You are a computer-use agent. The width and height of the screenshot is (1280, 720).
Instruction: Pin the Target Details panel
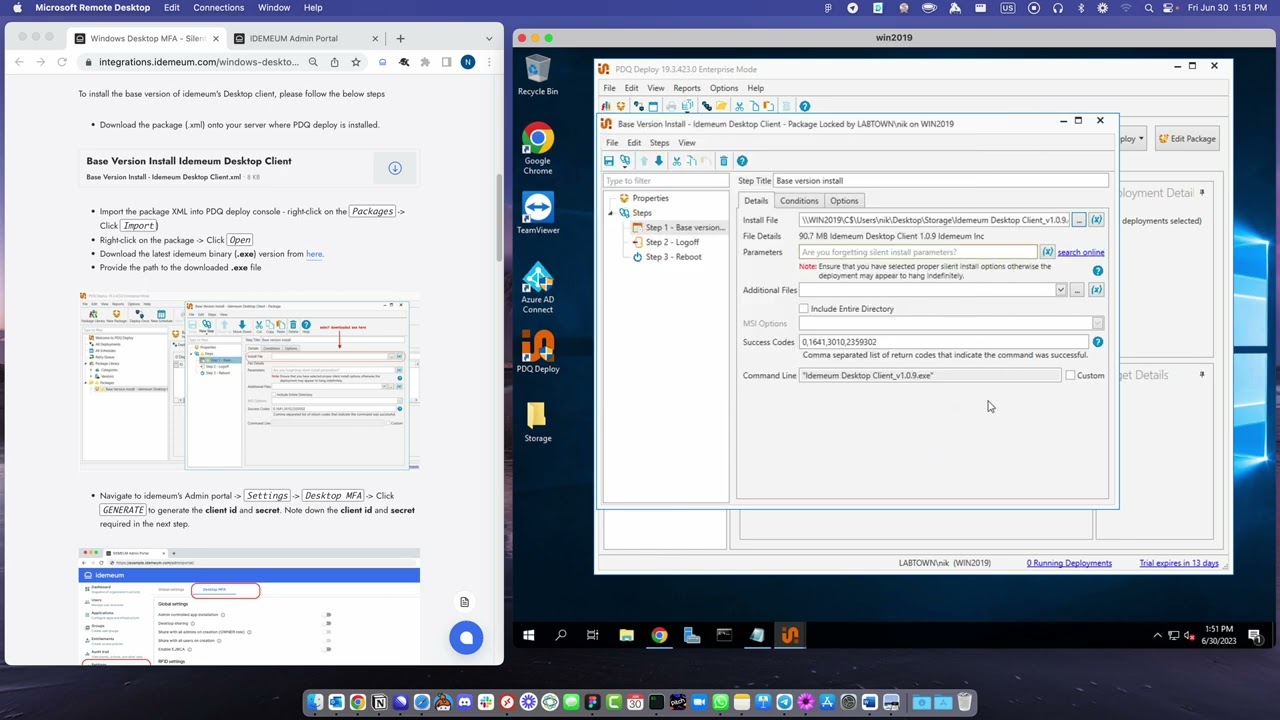point(1202,375)
